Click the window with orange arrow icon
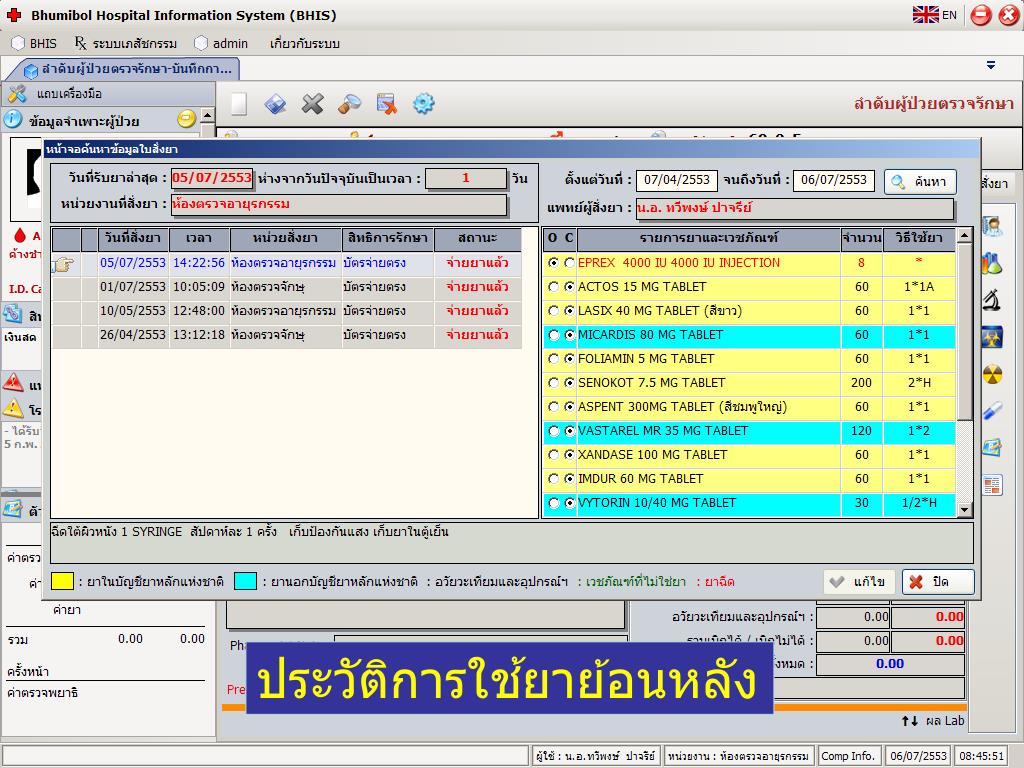Screen dimensions: 1024x768 coord(387,104)
